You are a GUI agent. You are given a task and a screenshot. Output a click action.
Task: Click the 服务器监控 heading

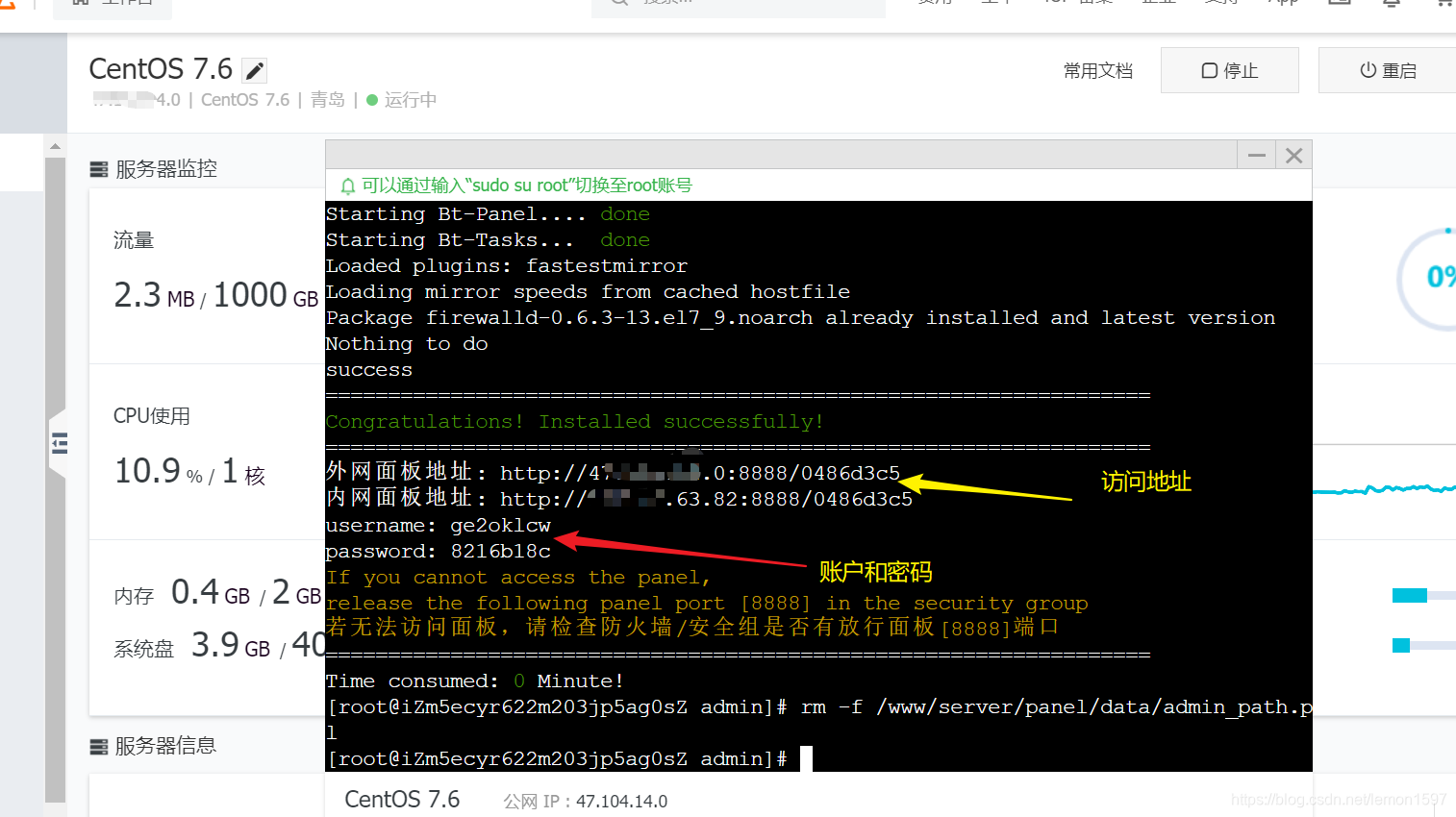point(166,169)
